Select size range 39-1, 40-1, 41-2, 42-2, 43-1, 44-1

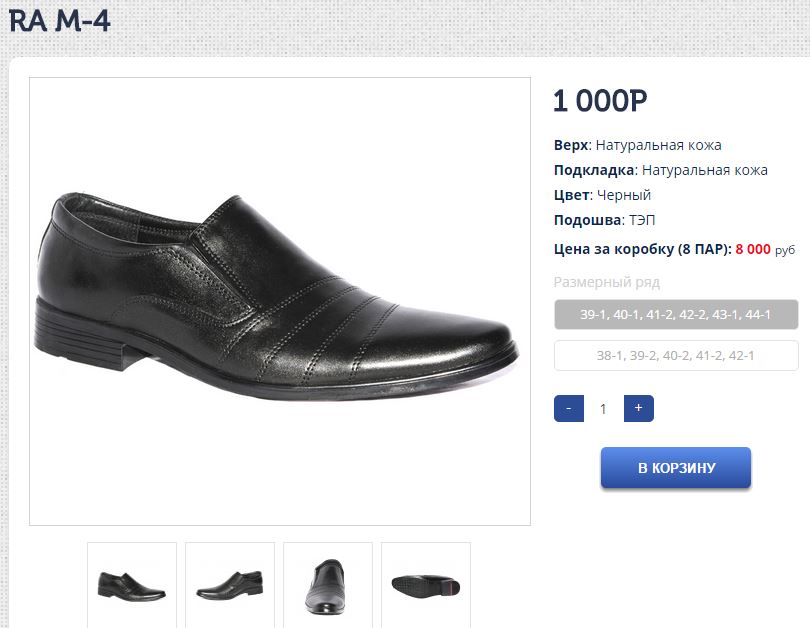(x=676, y=314)
